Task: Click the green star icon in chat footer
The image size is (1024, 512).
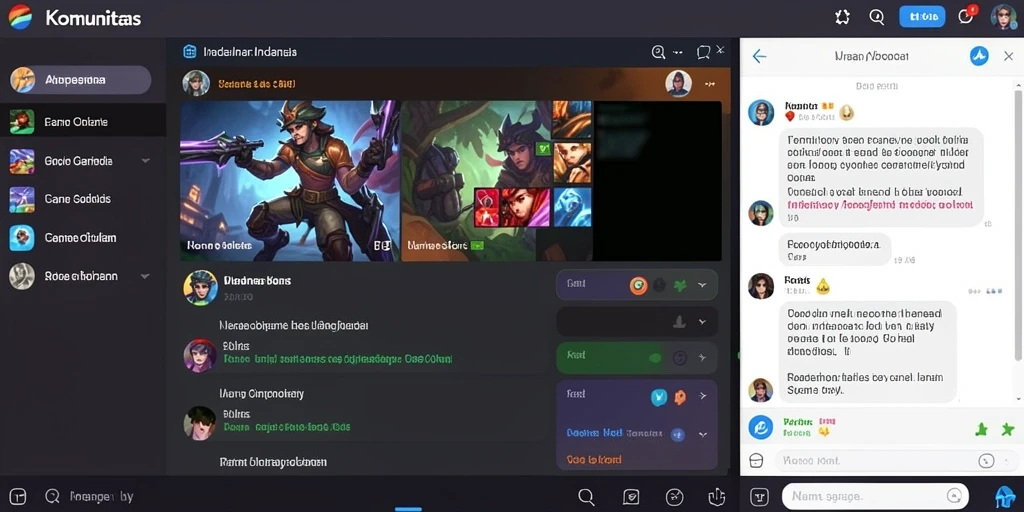Action: point(1008,429)
